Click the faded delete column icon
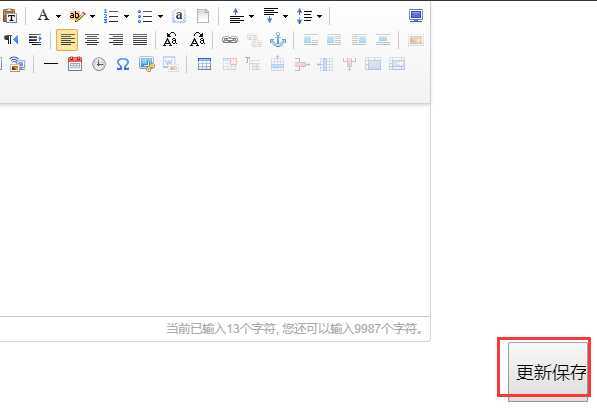 coord(349,64)
